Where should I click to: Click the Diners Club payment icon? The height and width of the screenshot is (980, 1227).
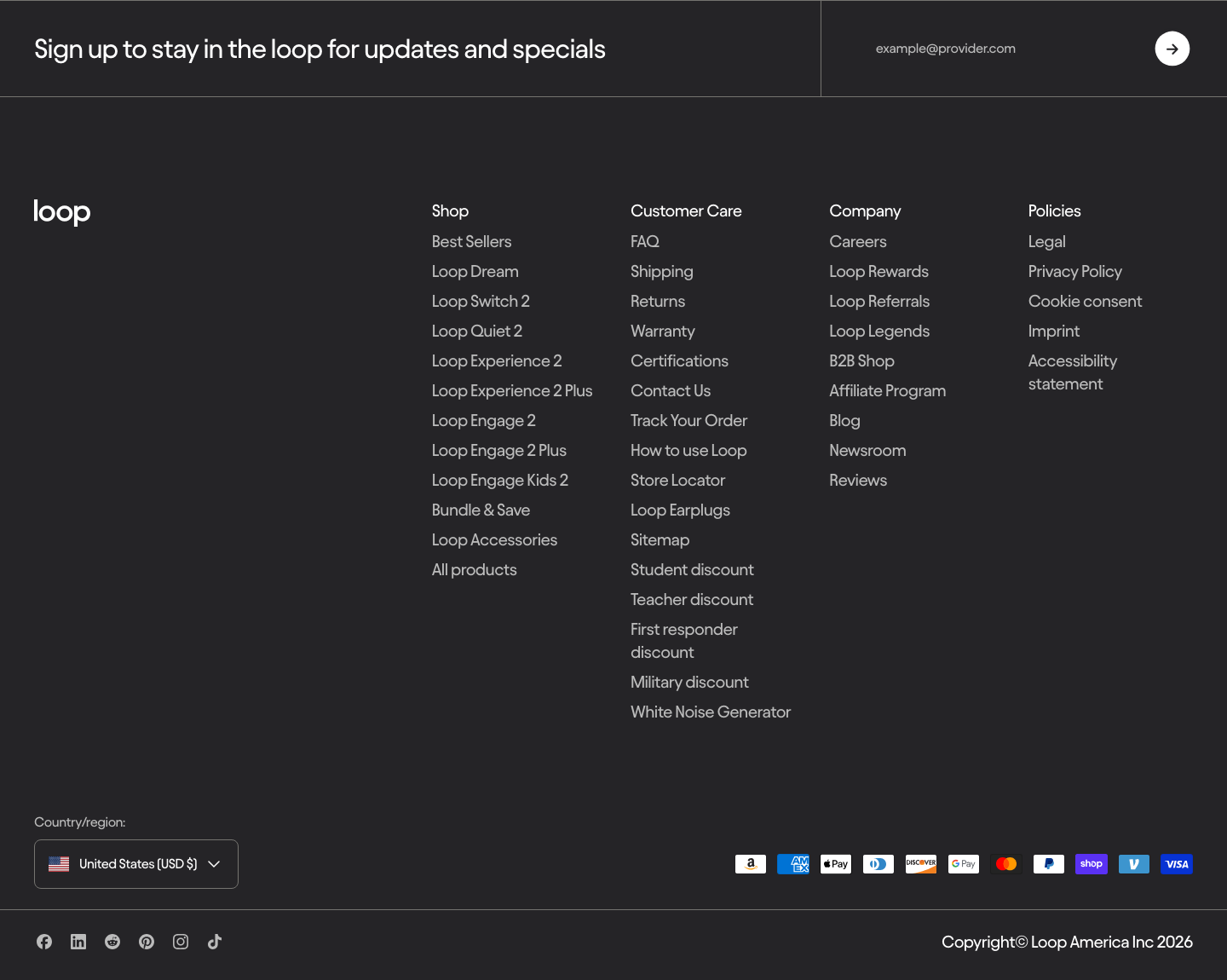coord(878,864)
